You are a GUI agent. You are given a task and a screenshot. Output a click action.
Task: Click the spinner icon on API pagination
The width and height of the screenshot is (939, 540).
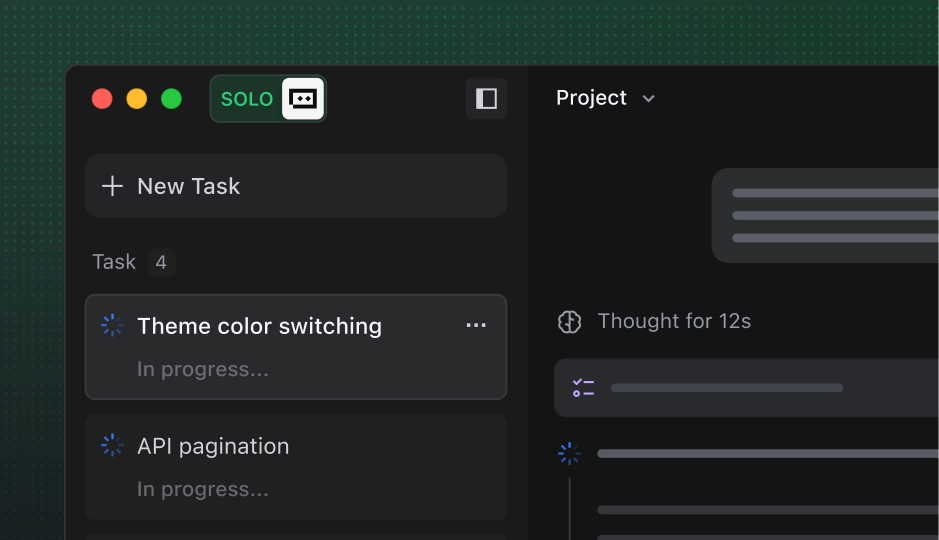[113, 446]
